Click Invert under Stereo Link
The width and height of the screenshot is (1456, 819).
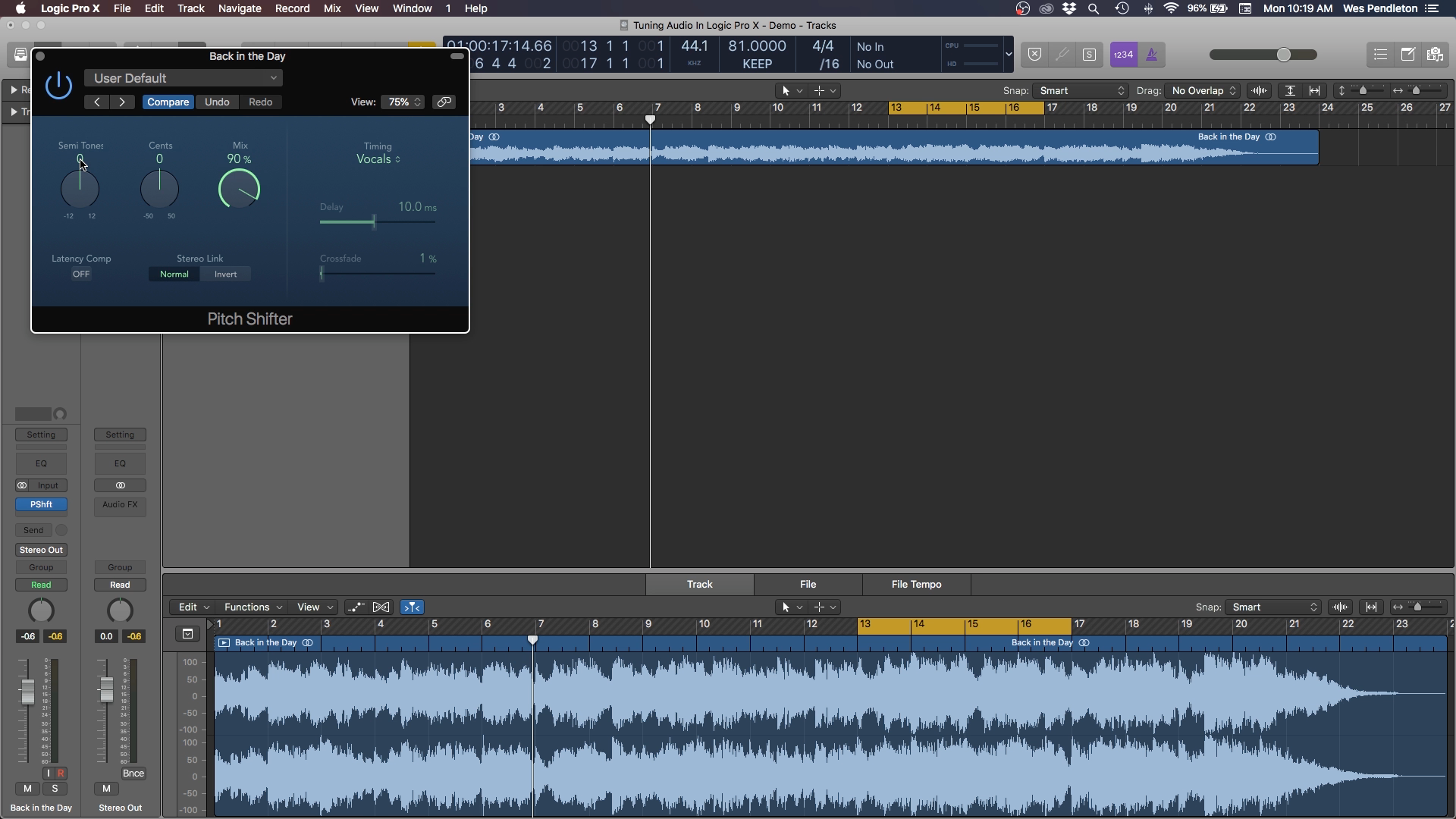pyautogui.click(x=224, y=274)
